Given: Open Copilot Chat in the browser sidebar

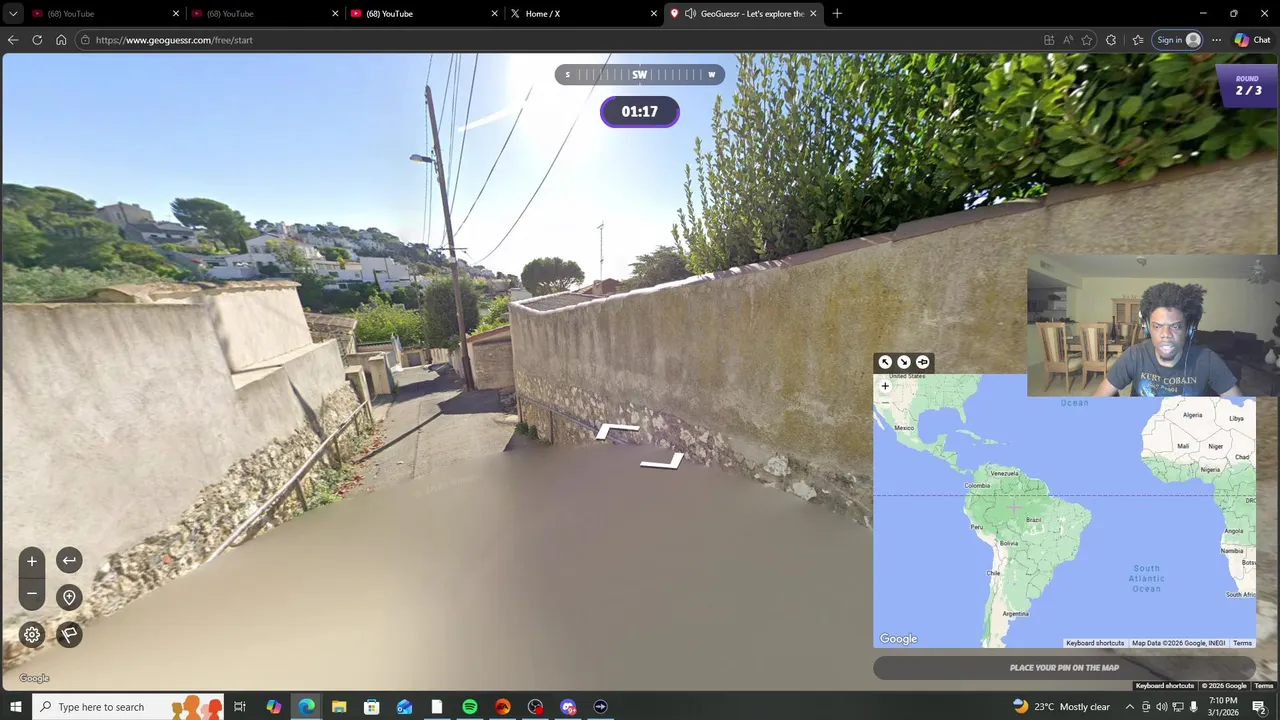Looking at the screenshot, I should point(1252,40).
